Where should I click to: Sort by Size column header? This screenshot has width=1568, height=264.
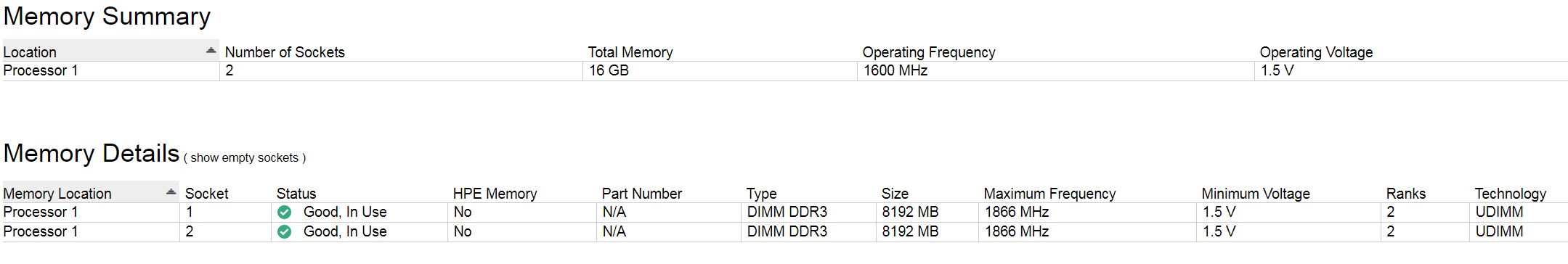(895, 194)
